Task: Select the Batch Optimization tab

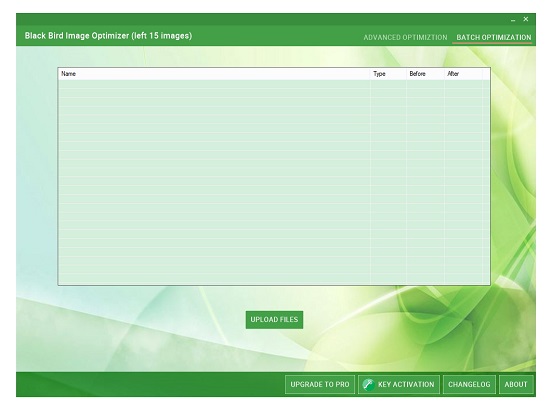Action: pos(494,37)
